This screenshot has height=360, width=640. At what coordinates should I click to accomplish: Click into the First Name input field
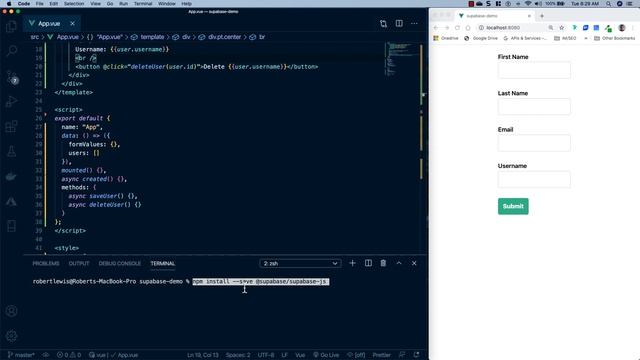coord(534,70)
